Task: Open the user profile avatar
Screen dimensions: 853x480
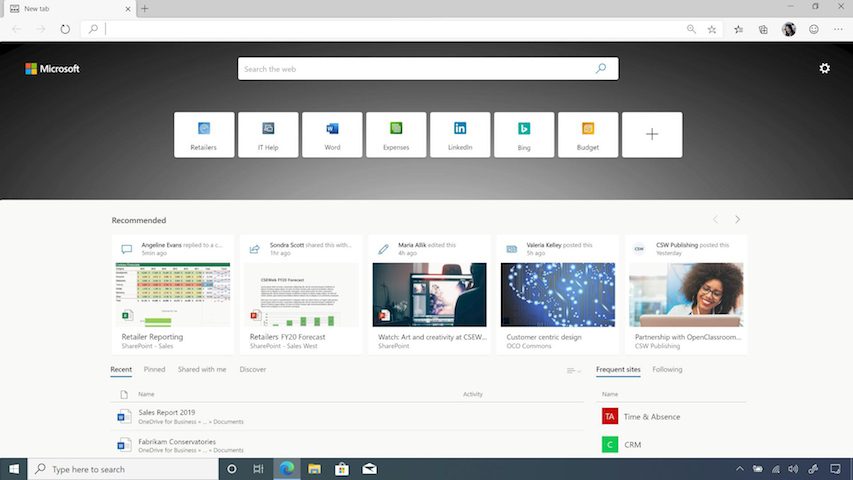Action: pyautogui.click(x=789, y=30)
